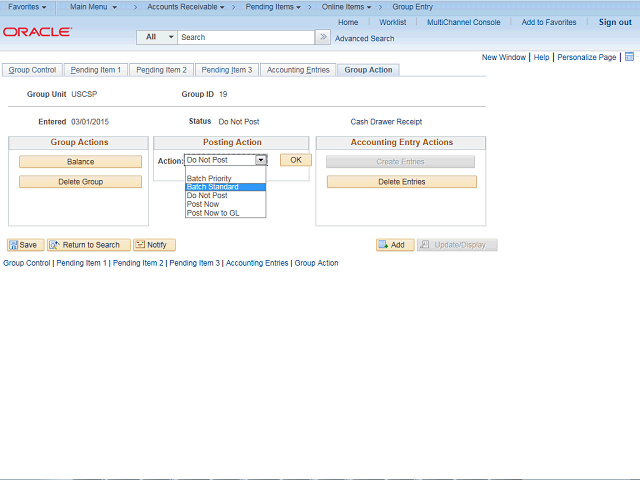Choose Post Now in Action list
The height and width of the screenshot is (480, 640).
[x=225, y=204]
